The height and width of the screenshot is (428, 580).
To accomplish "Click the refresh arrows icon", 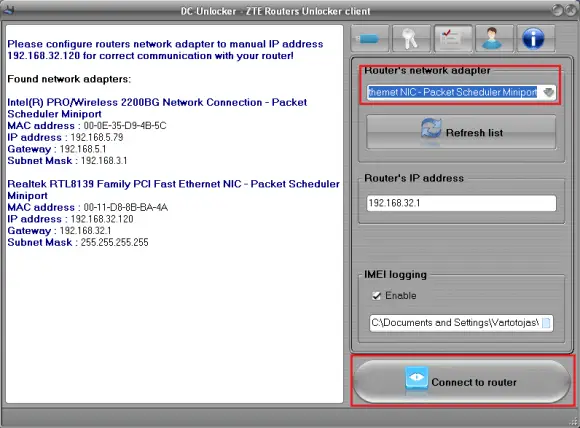I will tap(431, 129).
